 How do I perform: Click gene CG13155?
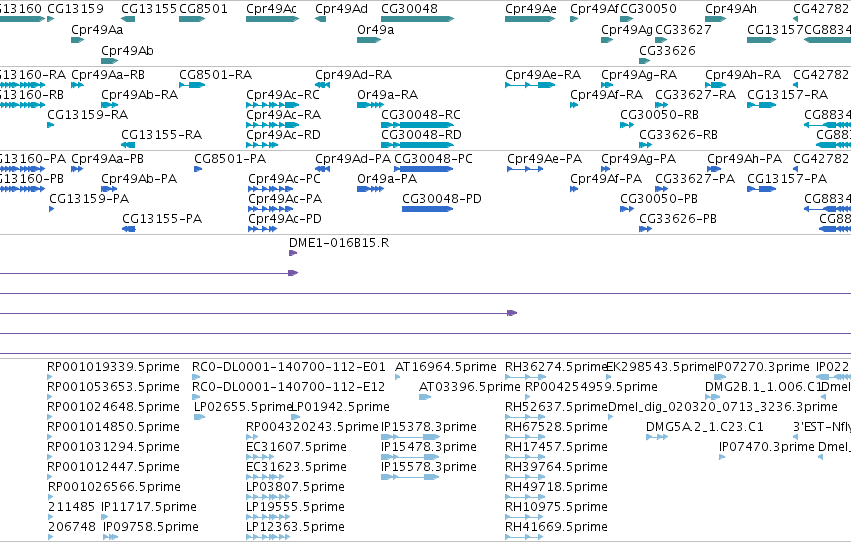(x=128, y=19)
